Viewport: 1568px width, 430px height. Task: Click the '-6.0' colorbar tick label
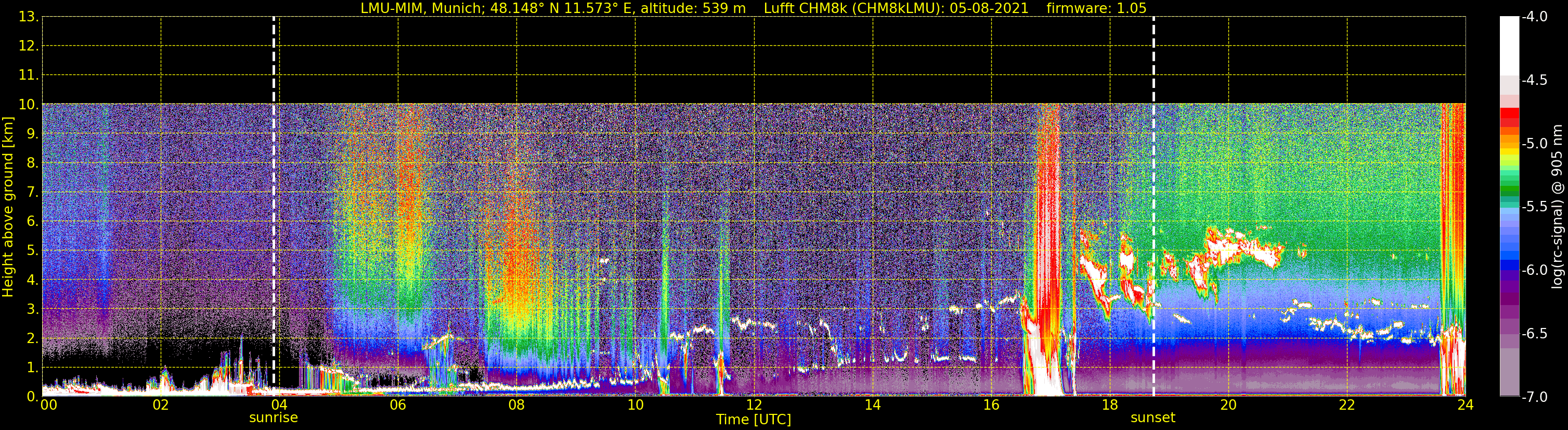pos(1534,270)
